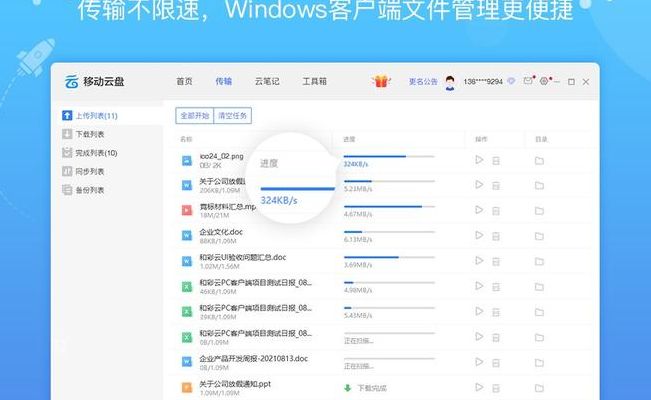The height and width of the screenshot is (400, 651).
Task: Open 同步列表 in sidebar
Action: [83, 171]
